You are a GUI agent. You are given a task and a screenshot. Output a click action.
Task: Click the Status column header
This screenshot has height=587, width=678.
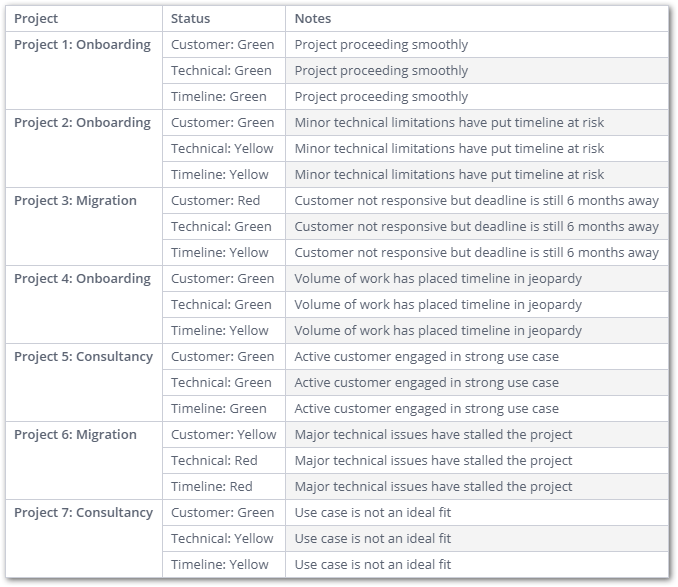coord(190,18)
